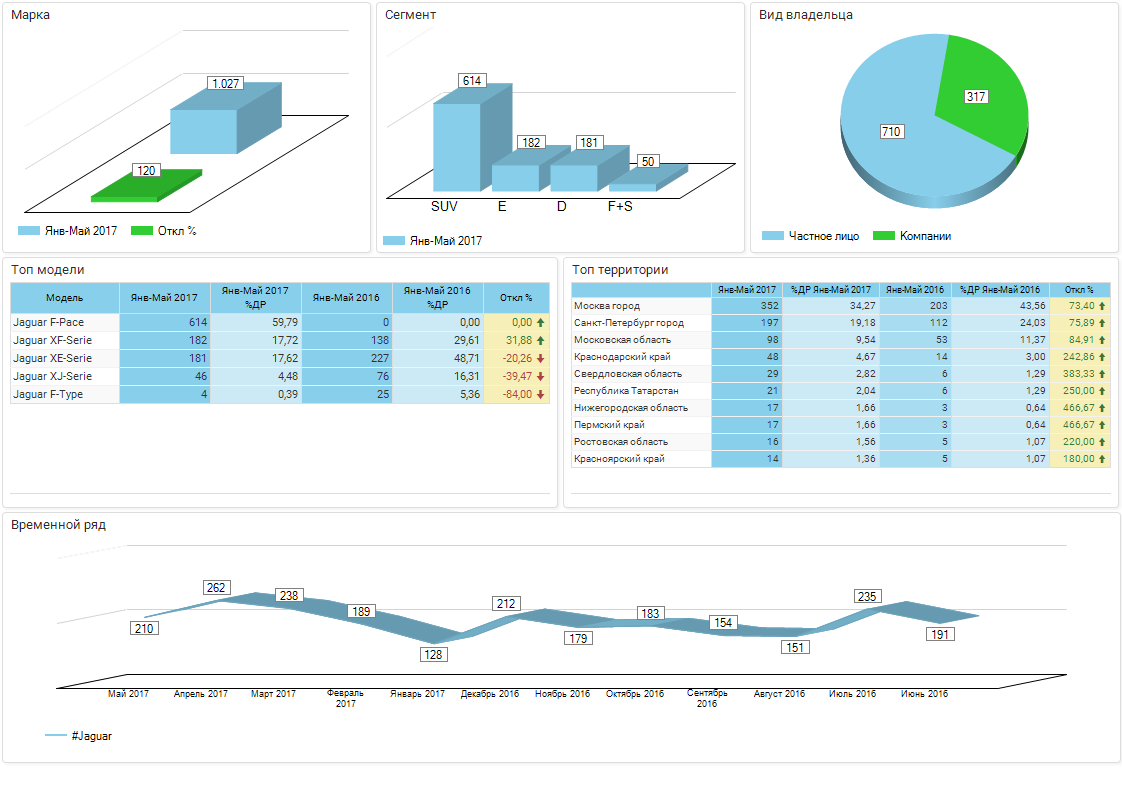Sort by the Модель column header
This screenshot has width=1122, height=793.
65,298
